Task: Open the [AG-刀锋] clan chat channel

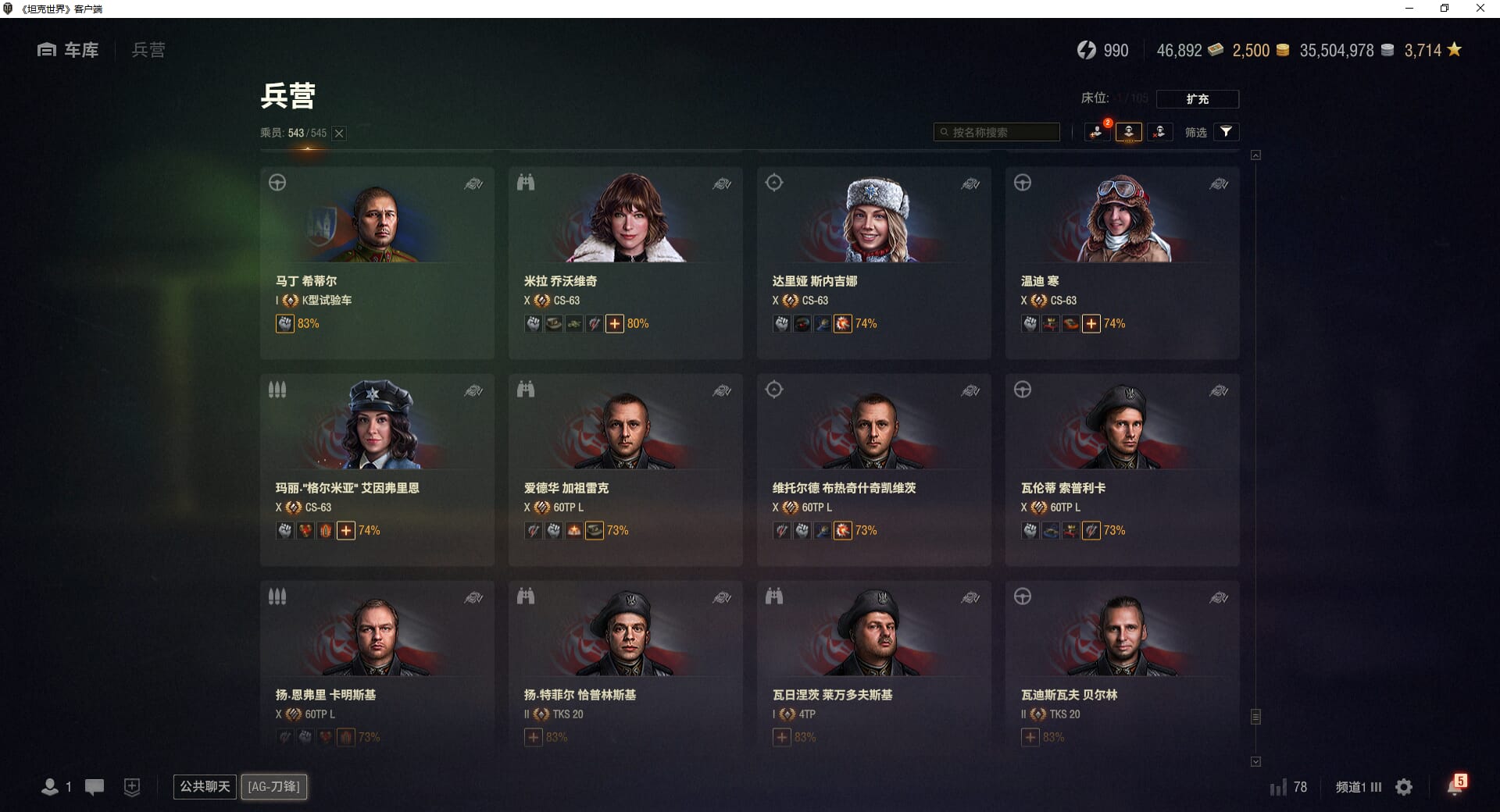Action: pyautogui.click(x=273, y=786)
